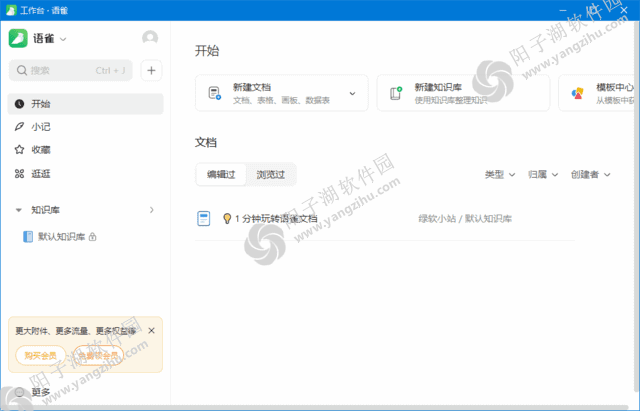This screenshot has width=640, height=411.
Task: Minimize the Yuque window
Action: (563, 10)
